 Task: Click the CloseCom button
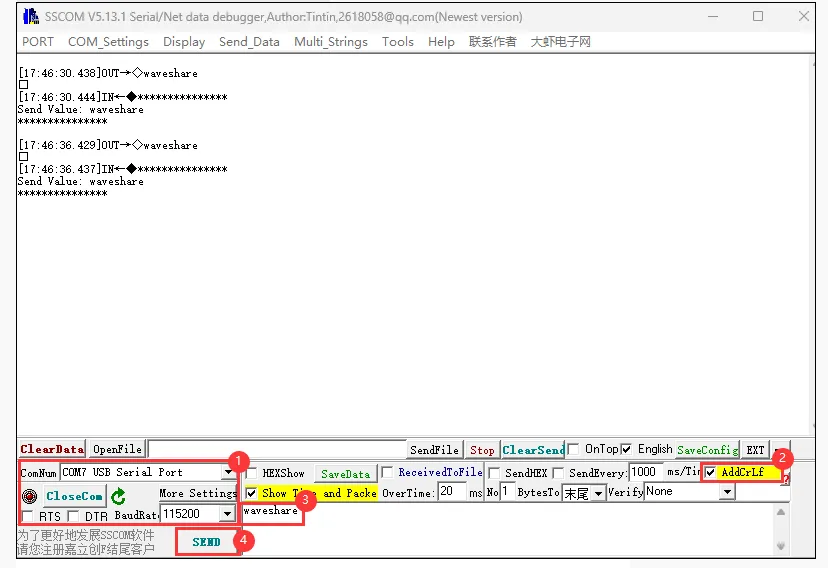pyautogui.click(x=73, y=496)
